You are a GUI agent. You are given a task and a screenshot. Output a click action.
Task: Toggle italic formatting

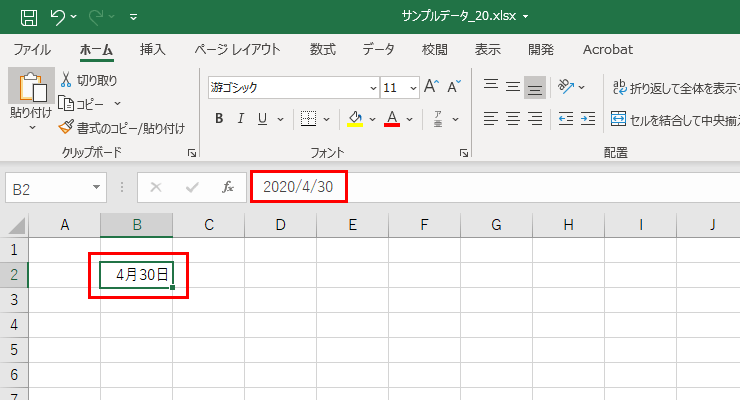(241, 118)
